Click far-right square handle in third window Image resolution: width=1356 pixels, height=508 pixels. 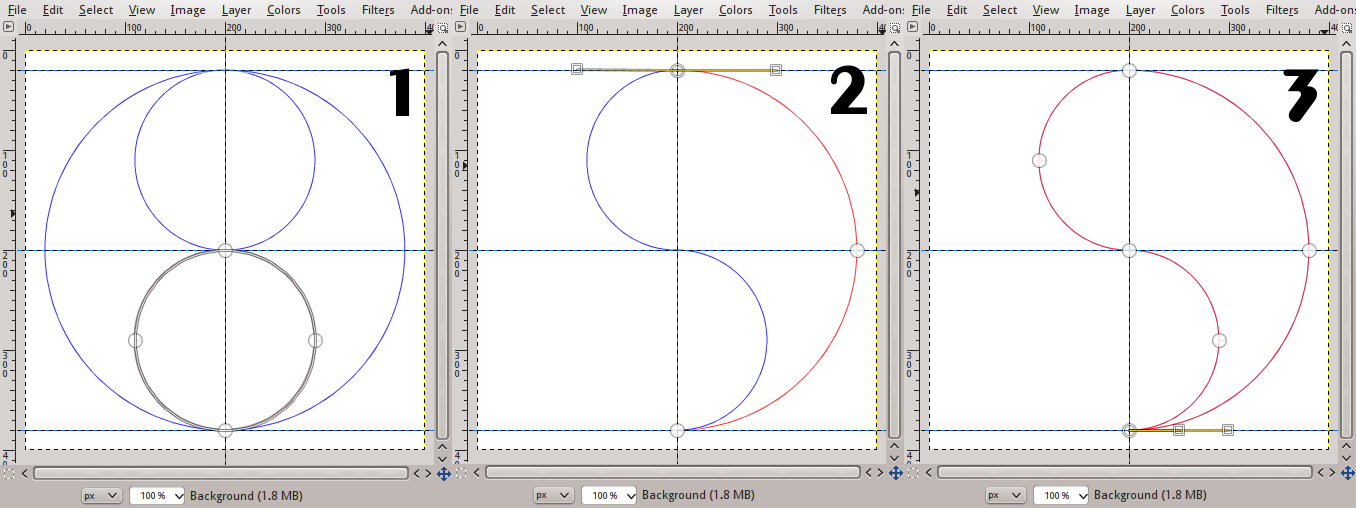click(1228, 430)
